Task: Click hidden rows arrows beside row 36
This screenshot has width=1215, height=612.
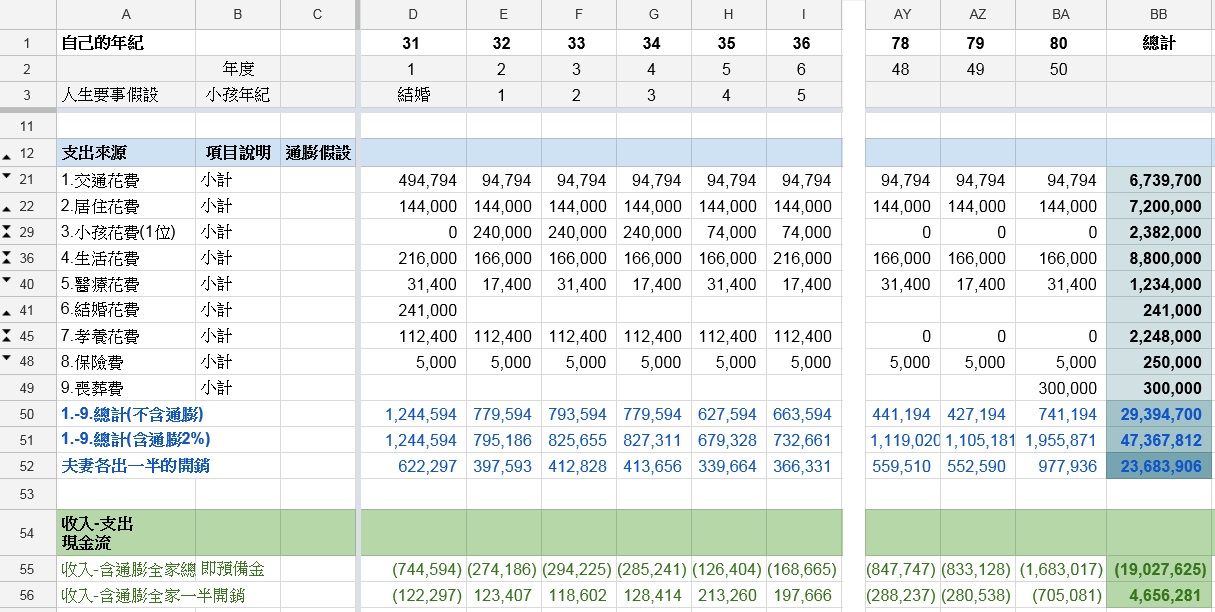Action: (7, 258)
